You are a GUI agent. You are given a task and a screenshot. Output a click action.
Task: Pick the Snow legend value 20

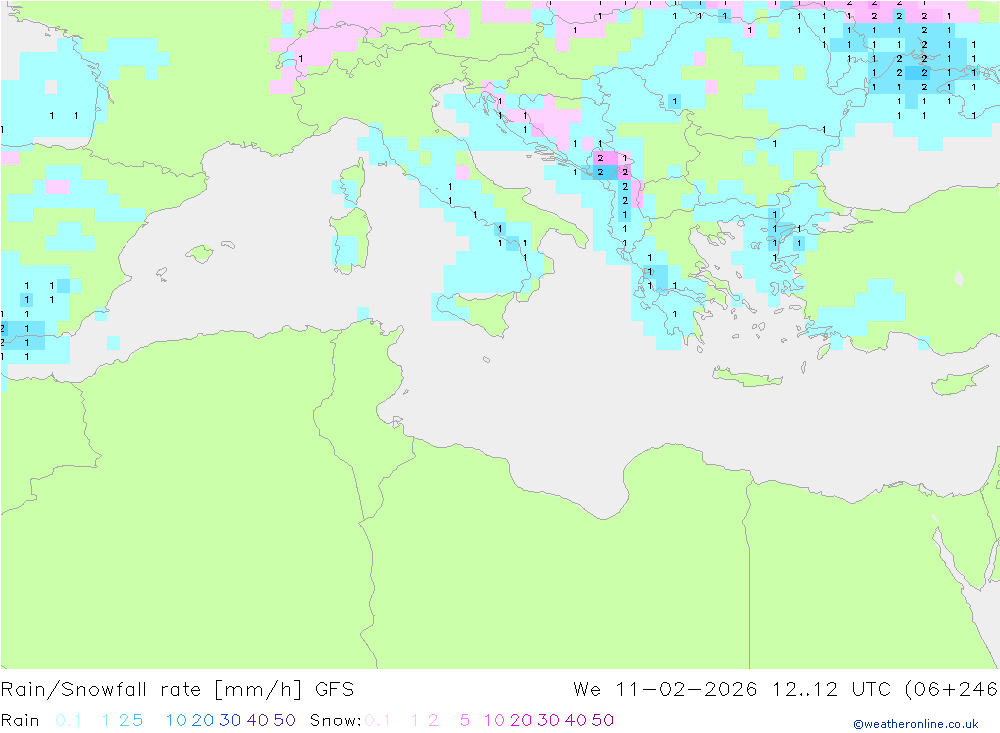(x=521, y=720)
